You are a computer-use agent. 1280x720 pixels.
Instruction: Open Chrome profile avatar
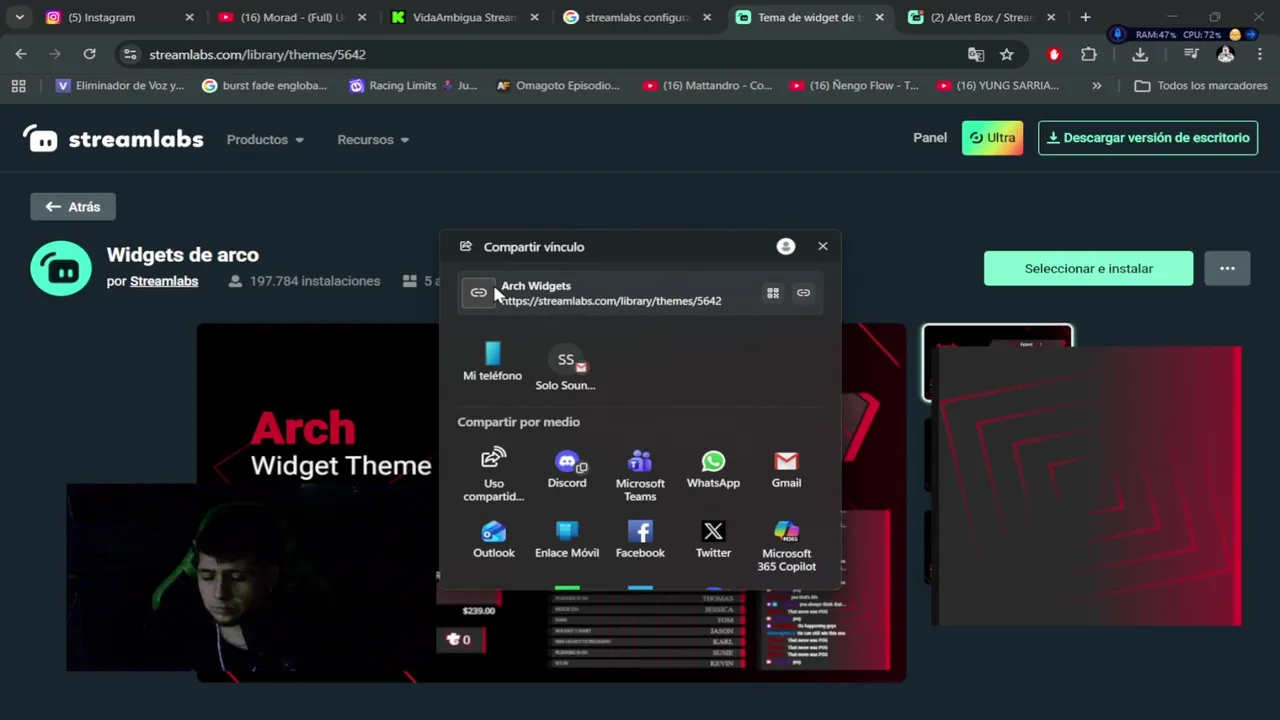[1225, 54]
